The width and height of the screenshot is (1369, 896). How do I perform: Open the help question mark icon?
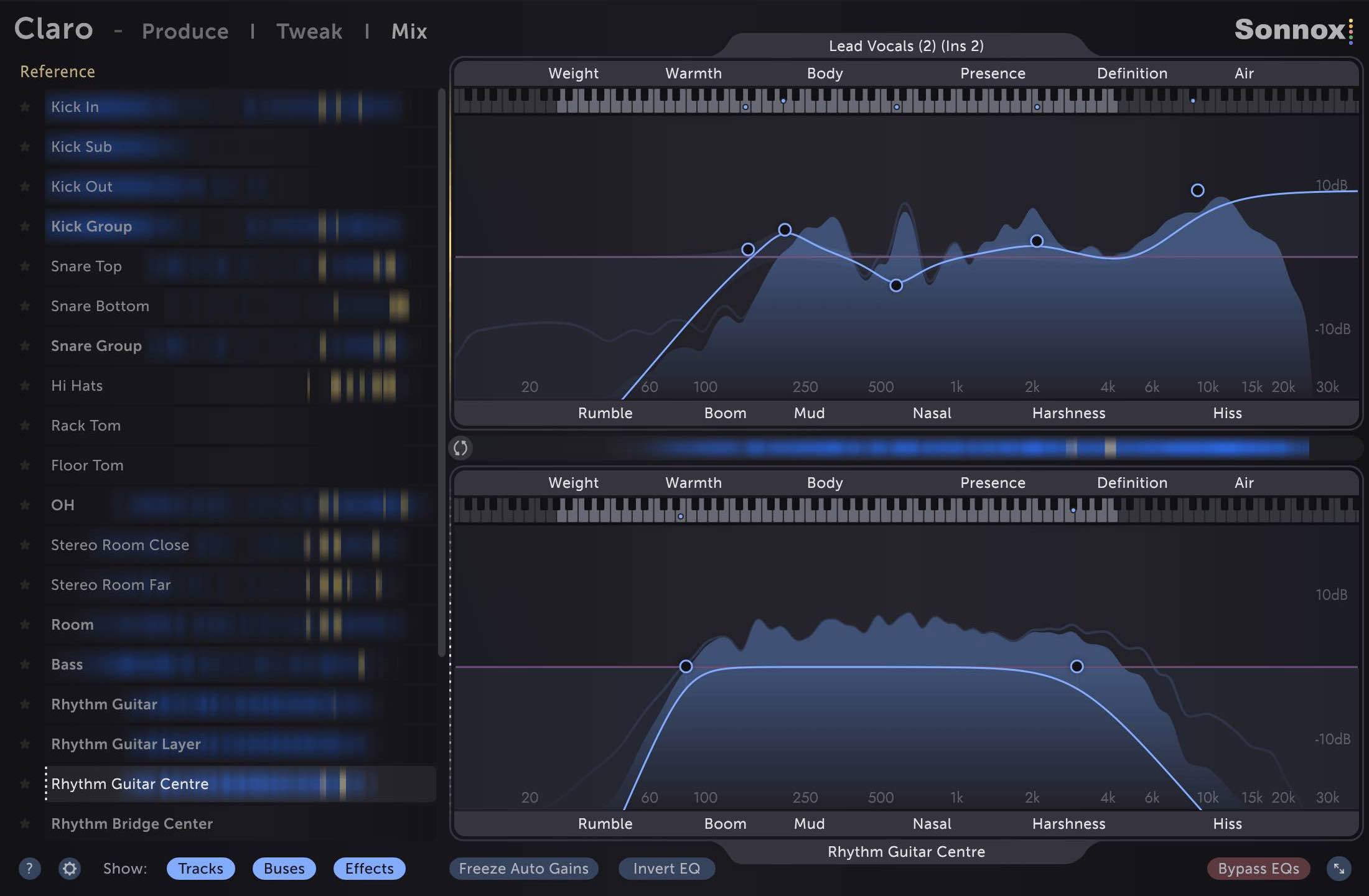tap(29, 869)
